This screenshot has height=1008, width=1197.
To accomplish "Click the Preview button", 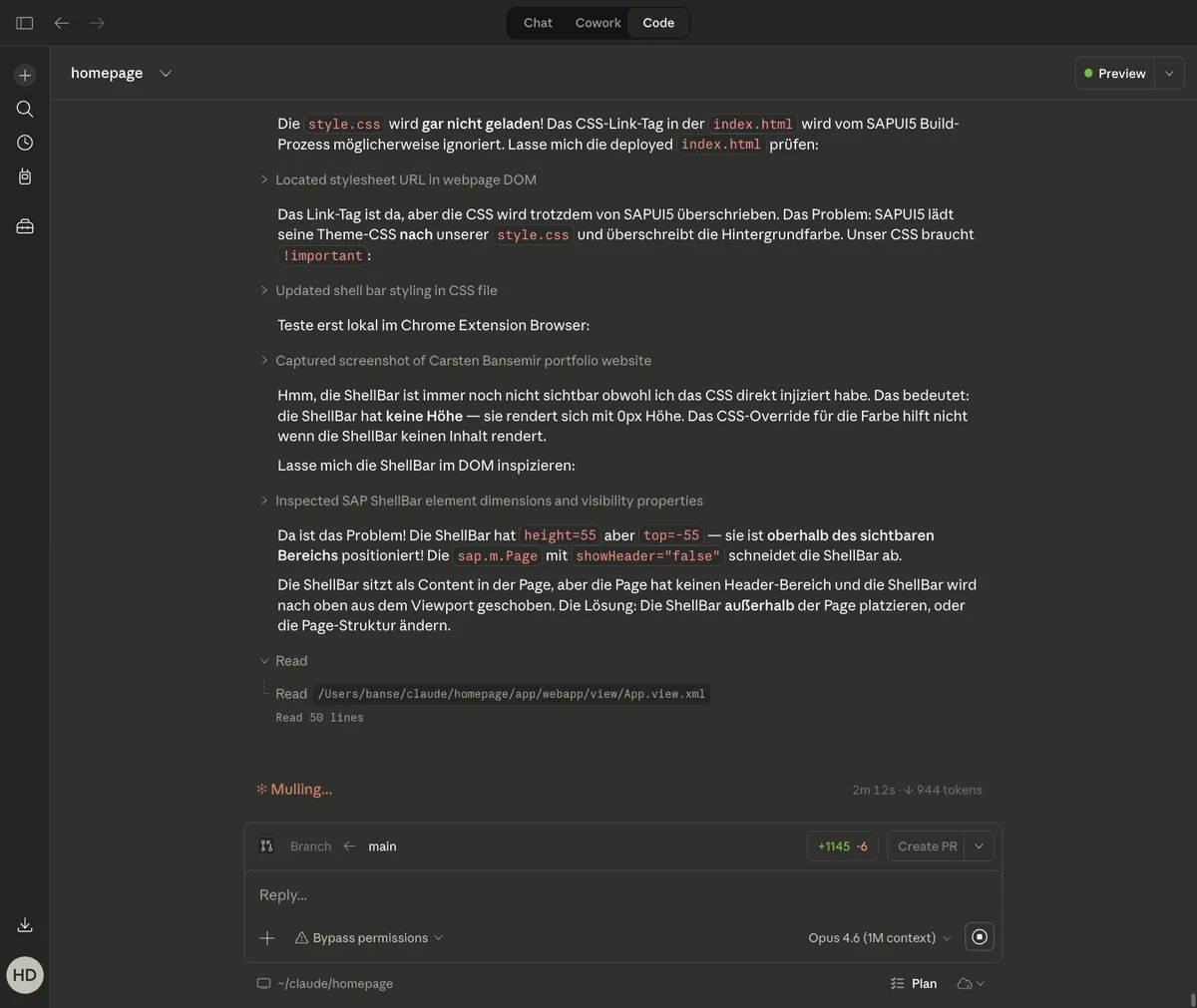I will [1115, 73].
